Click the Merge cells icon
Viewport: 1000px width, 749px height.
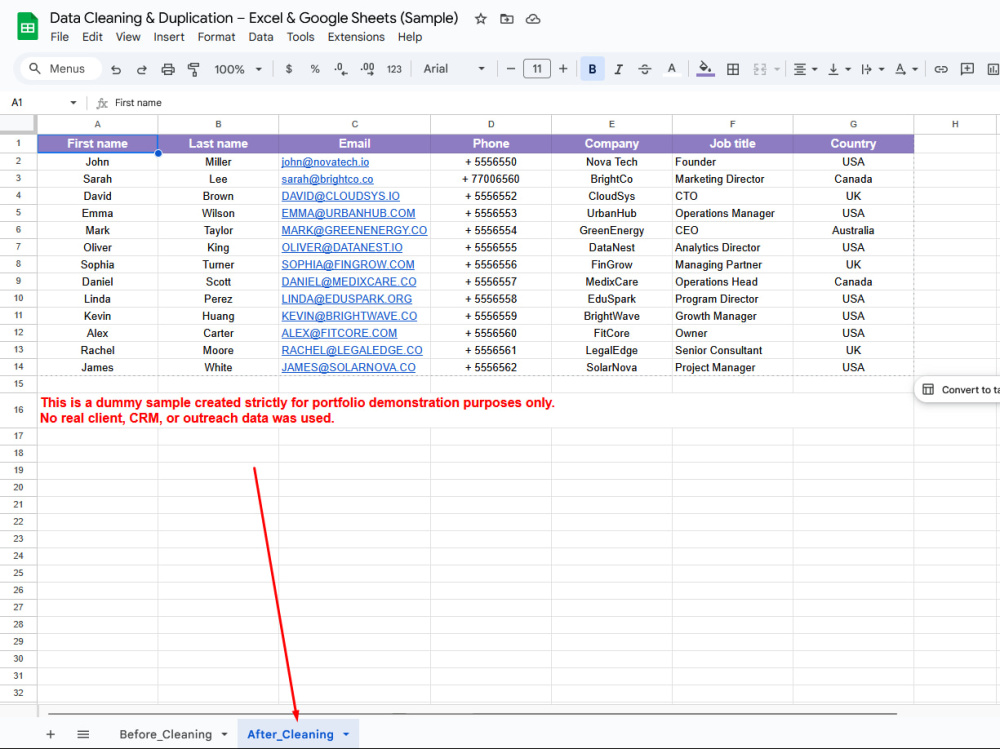pos(760,69)
